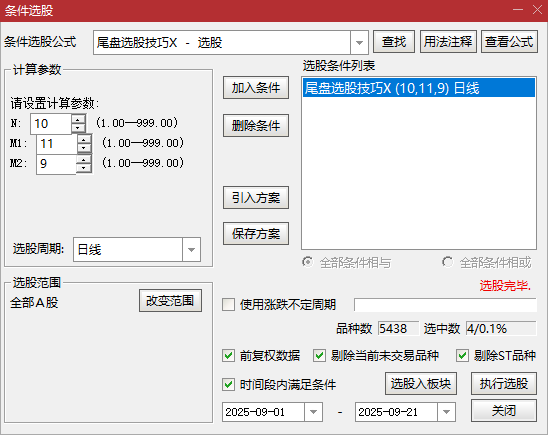Viewport: 548px width, 435px height.
Task: Select 全部条件相与 radio button
Action: pos(308,262)
